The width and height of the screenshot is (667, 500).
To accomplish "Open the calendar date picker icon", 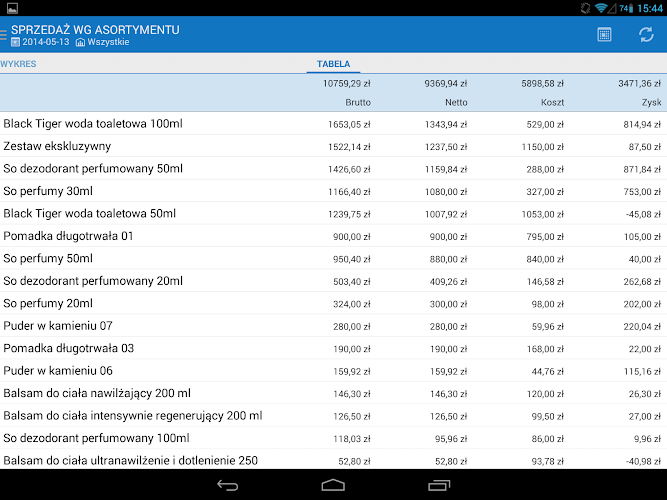I will click(x=604, y=34).
